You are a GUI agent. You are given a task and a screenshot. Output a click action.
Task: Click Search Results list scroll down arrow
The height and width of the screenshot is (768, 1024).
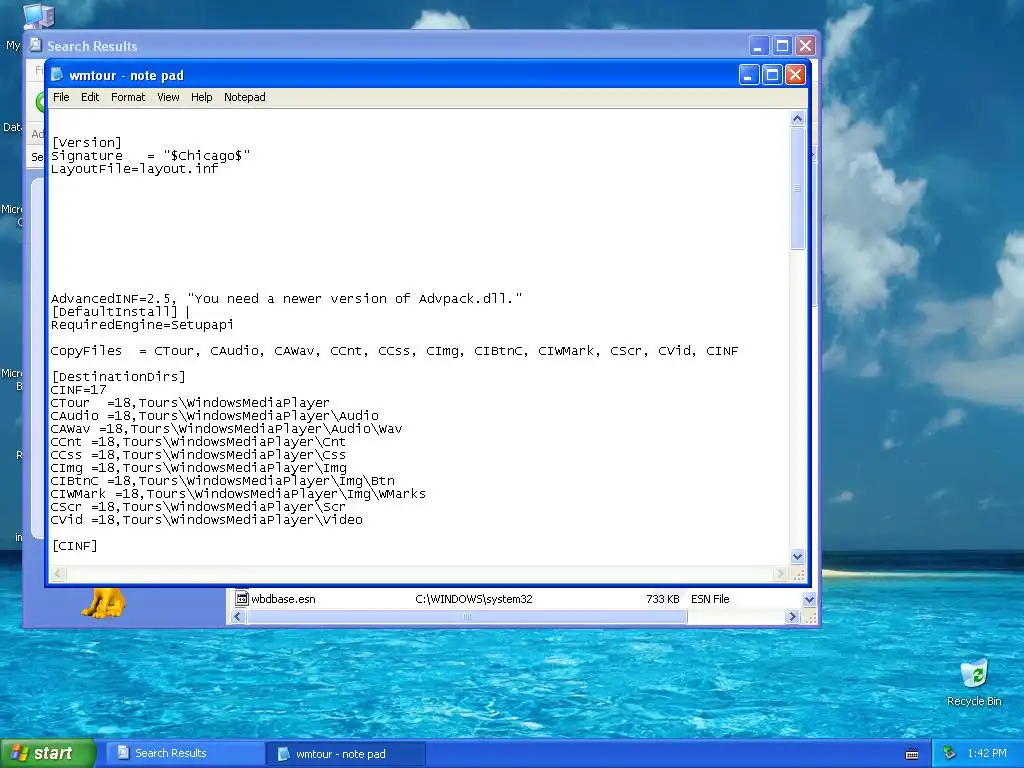[x=809, y=599]
